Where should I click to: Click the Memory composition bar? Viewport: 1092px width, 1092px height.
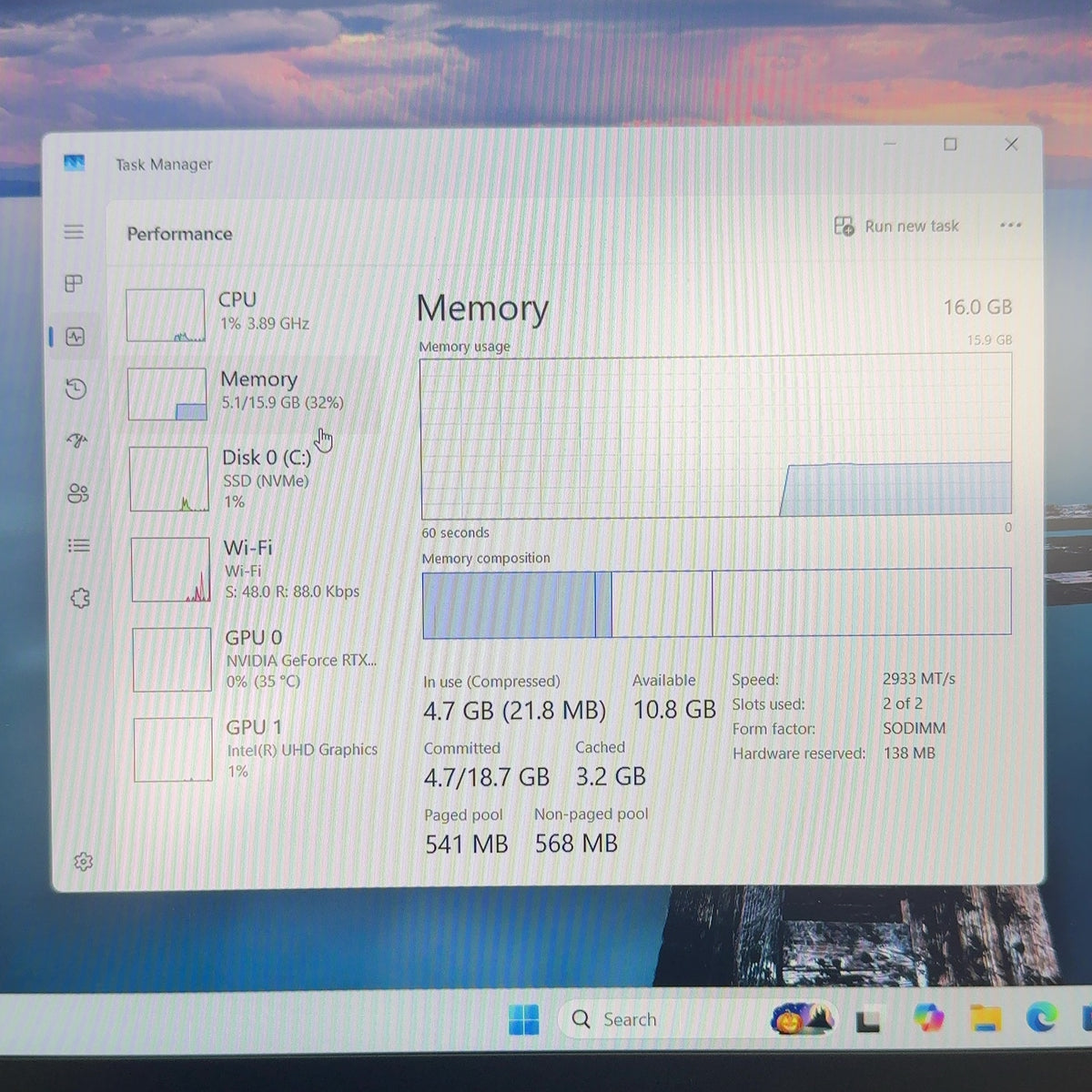pyautogui.click(x=716, y=602)
